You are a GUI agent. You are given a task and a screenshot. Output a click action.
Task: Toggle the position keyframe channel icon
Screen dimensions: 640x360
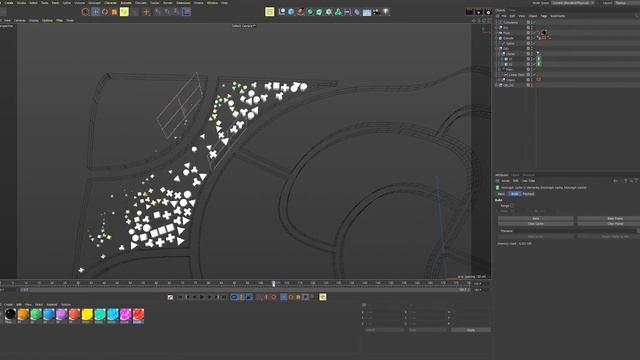click(x=283, y=297)
